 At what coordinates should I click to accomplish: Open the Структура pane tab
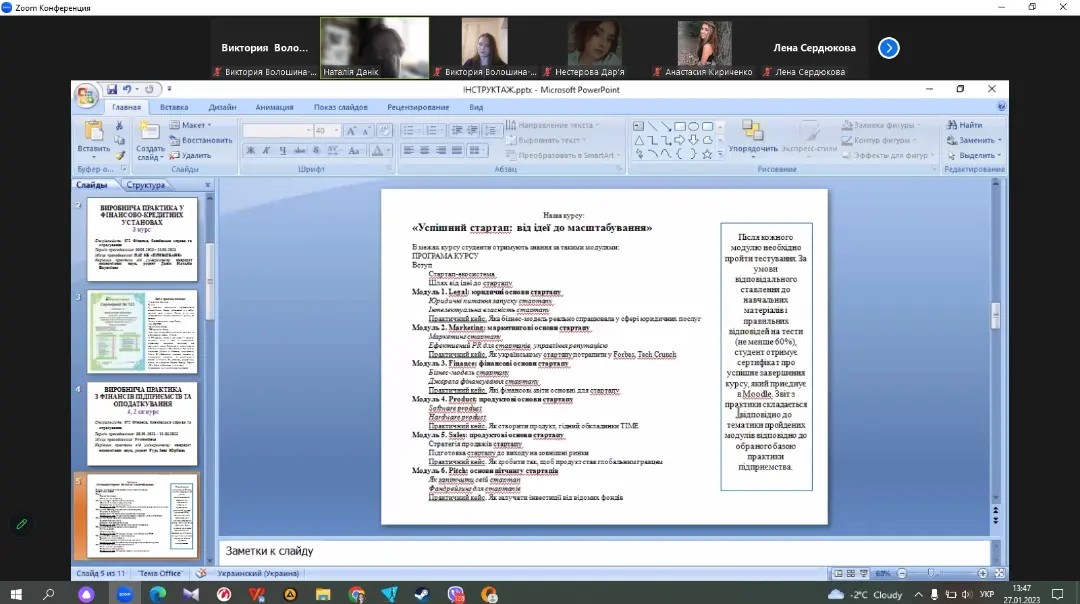pos(146,185)
